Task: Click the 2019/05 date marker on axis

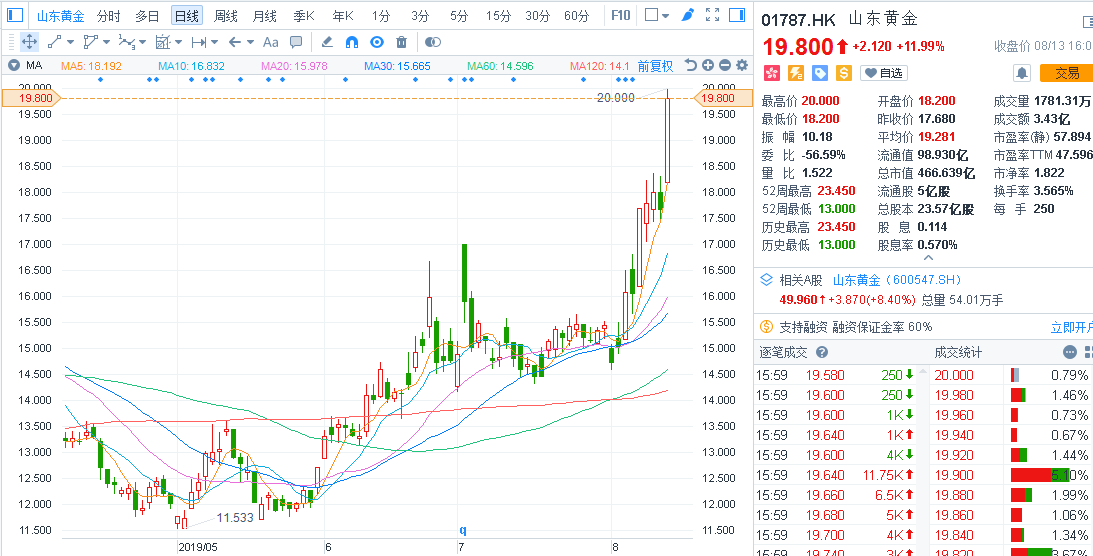Action: (x=201, y=547)
